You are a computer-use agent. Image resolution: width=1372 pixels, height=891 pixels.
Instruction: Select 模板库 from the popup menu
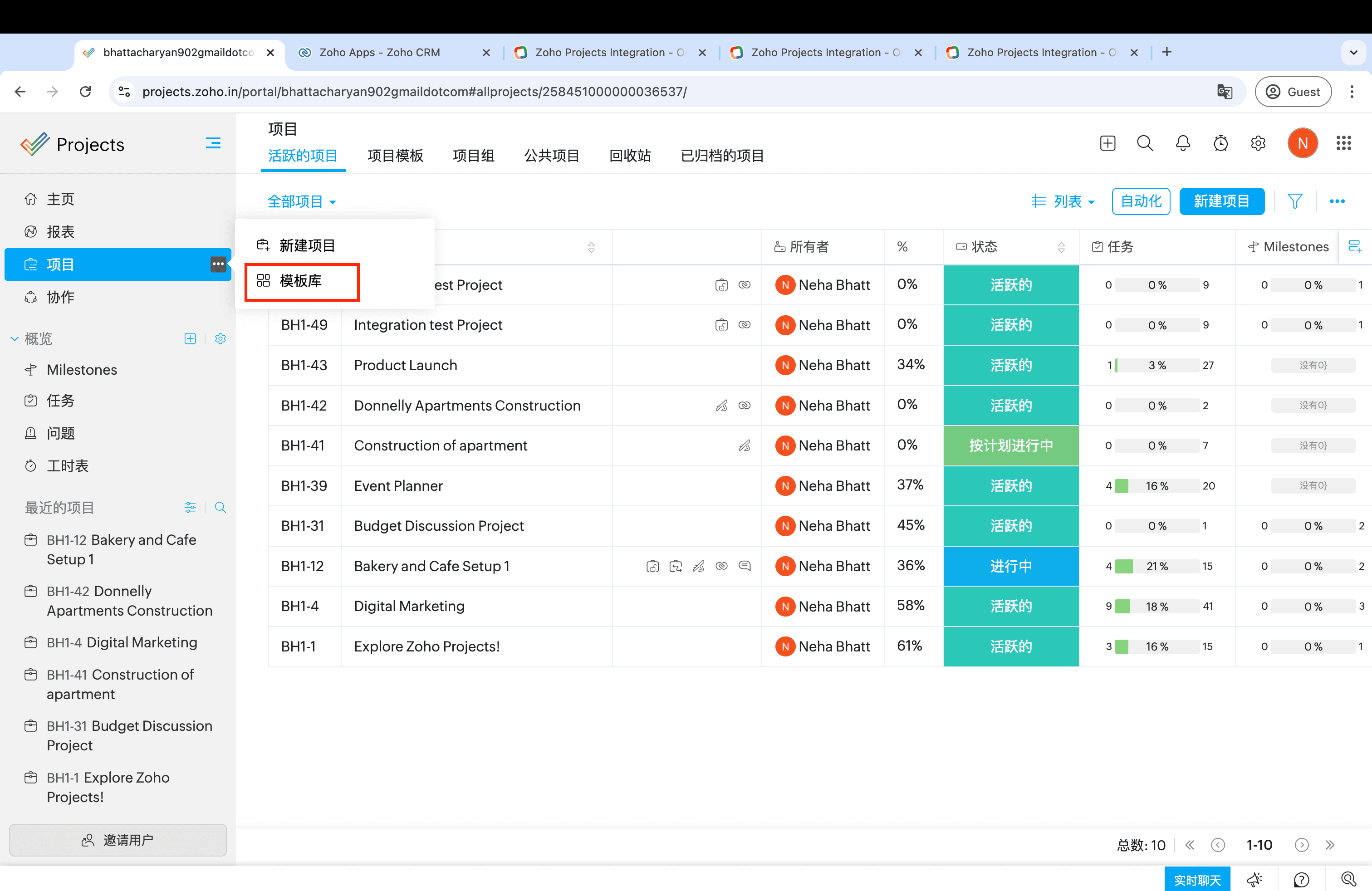(301, 281)
